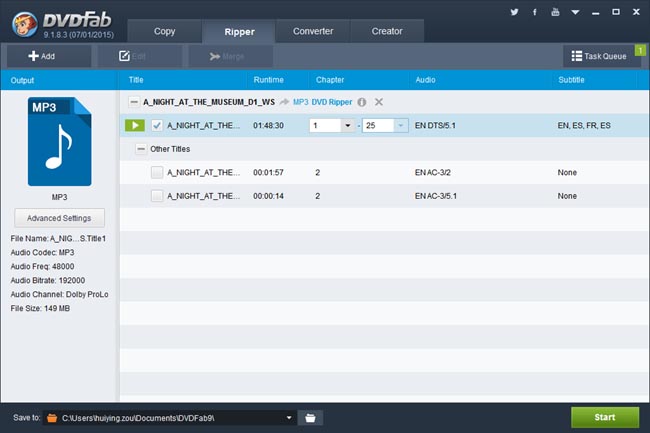Click the 00:01:57 runtime value
This screenshot has width=650, height=433.
click(x=269, y=172)
